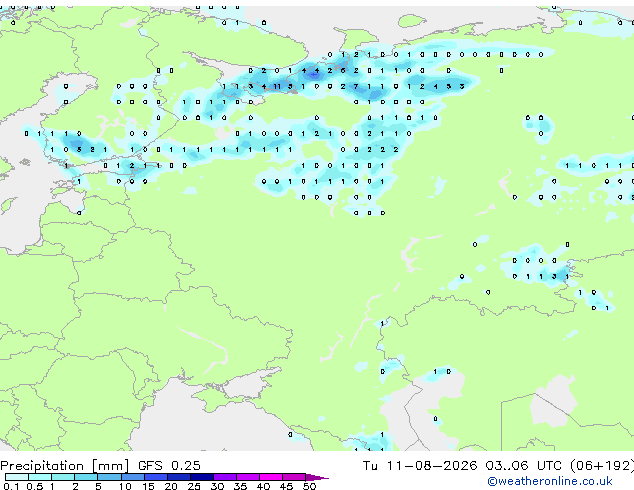Image resolution: width=634 pixels, height=490 pixels.
Task: Select the '40' legend scale label
Action: click(263, 486)
